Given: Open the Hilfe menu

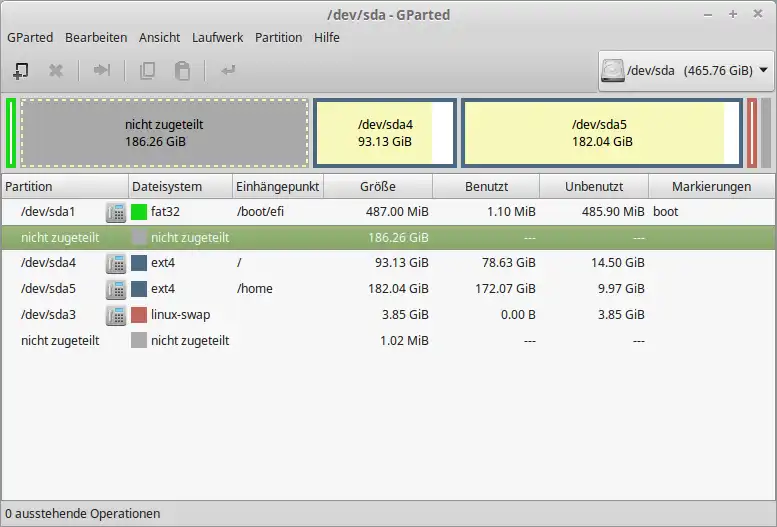Looking at the screenshot, I should pyautogui.click(x=327, y=38).
